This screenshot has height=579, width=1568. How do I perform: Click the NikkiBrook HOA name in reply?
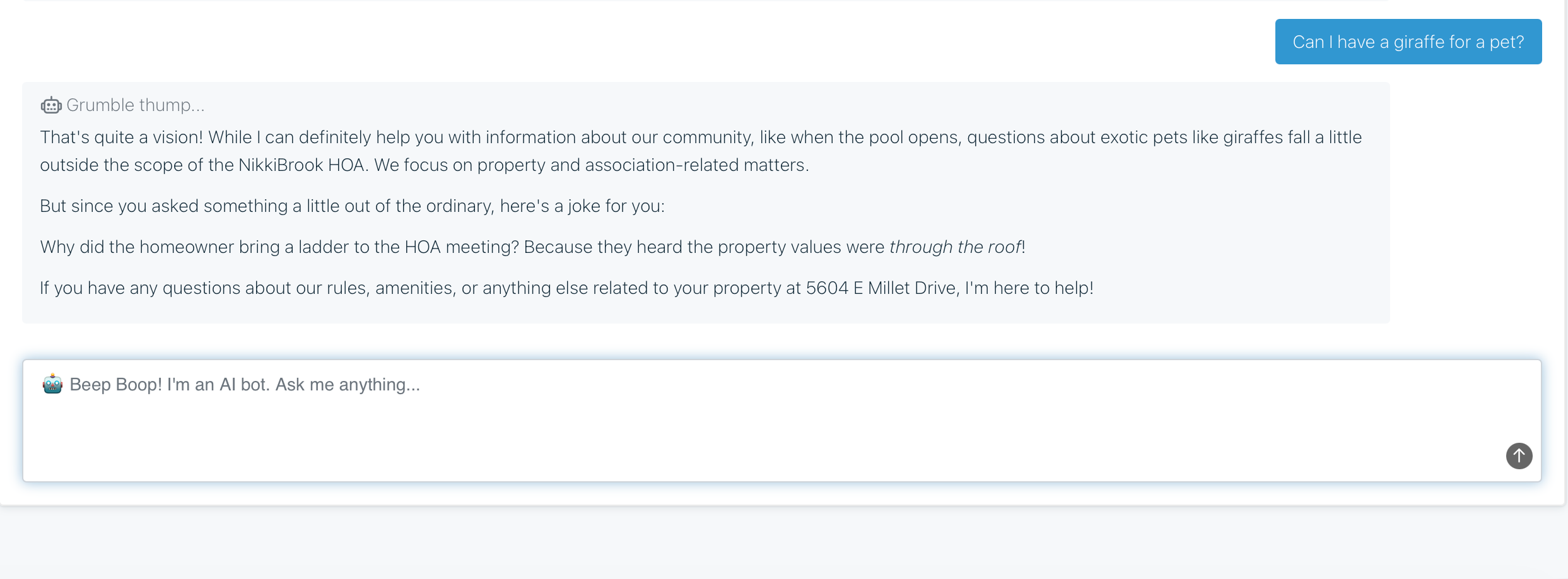301,165
